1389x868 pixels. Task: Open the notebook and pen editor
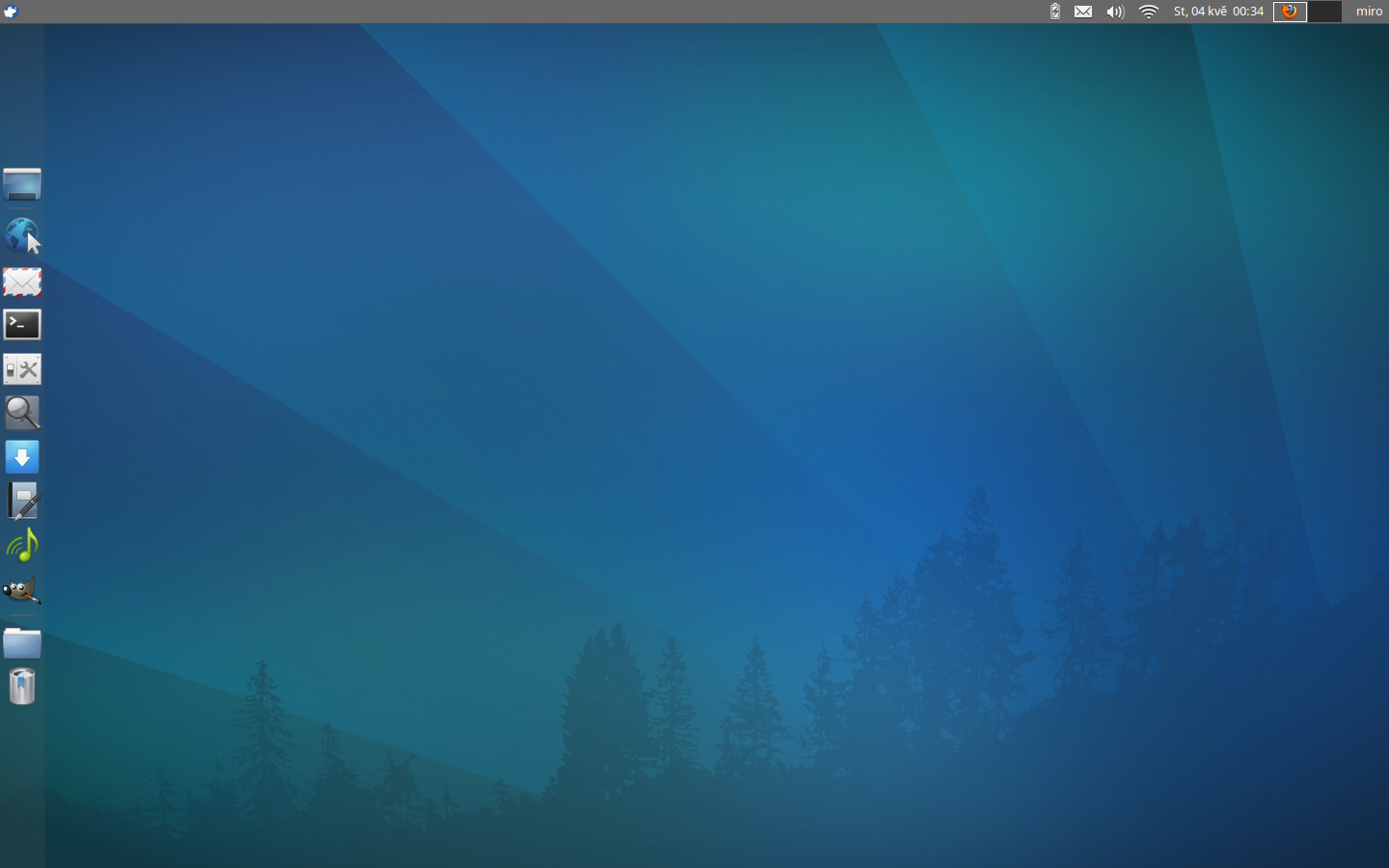pyautogui.click(x=22, y=502)
